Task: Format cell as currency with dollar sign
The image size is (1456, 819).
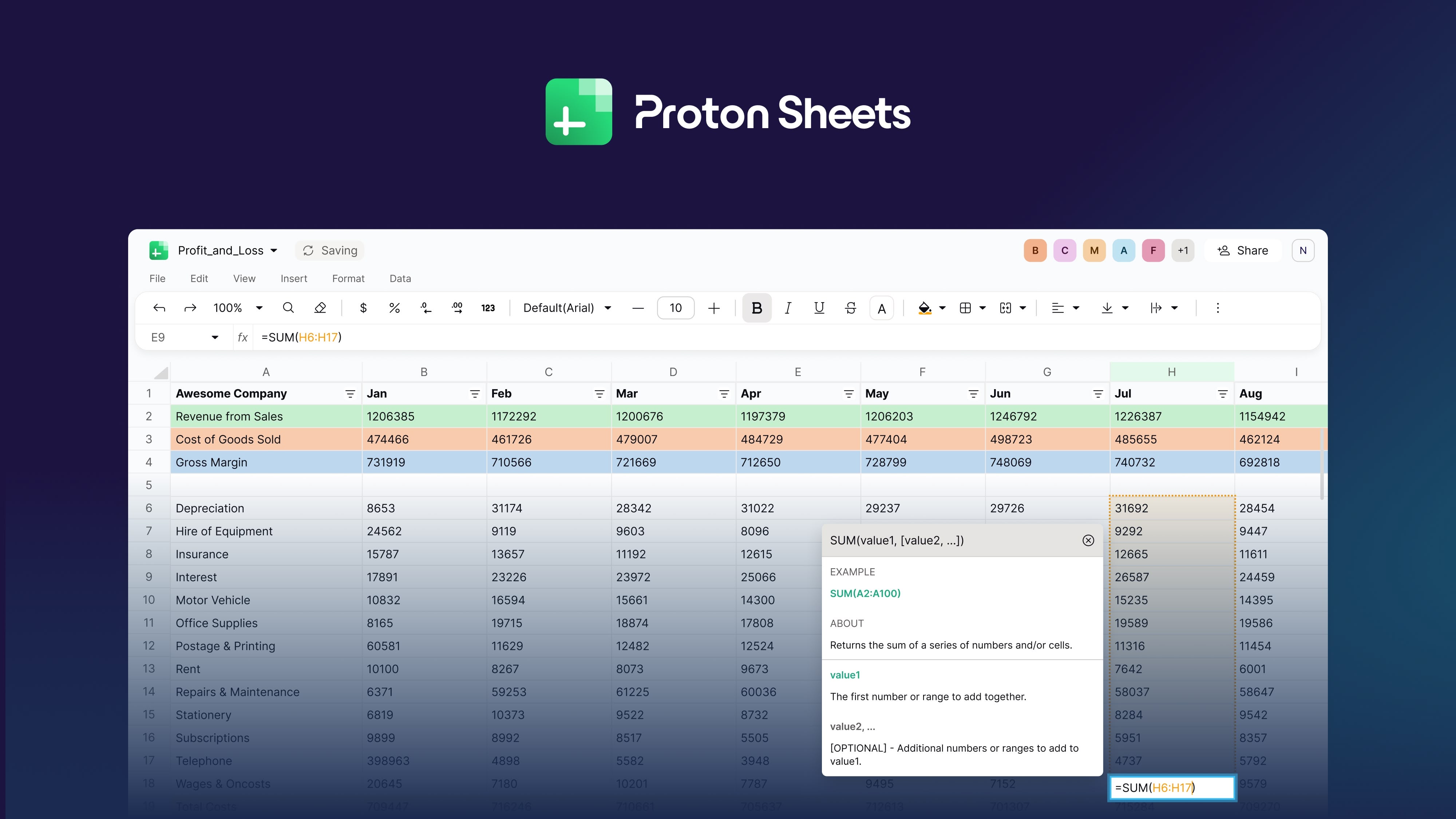Action: coord(363,308)
